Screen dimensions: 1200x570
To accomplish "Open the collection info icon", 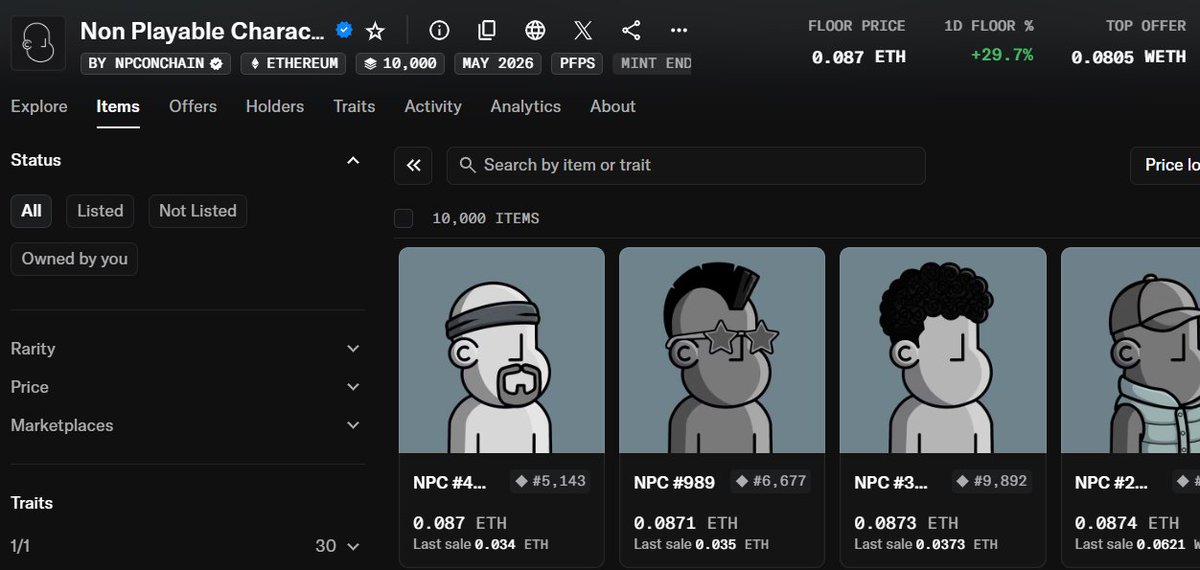I will [439, 30].
